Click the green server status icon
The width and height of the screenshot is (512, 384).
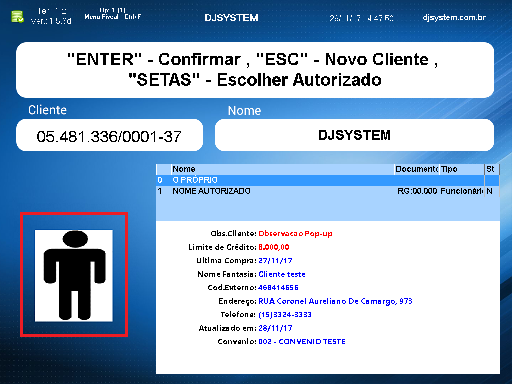[17, 16]
